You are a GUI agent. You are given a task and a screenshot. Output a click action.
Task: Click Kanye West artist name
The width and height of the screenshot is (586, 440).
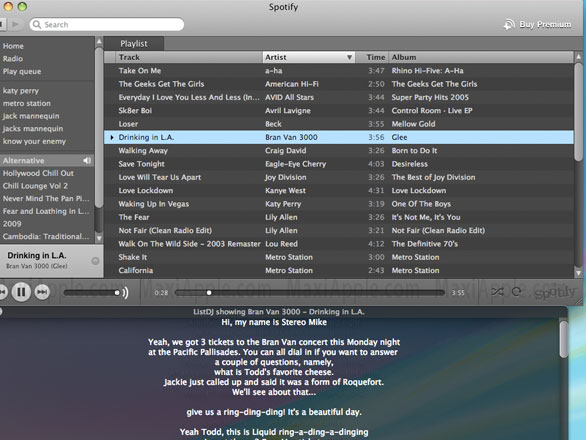[285, 191]
